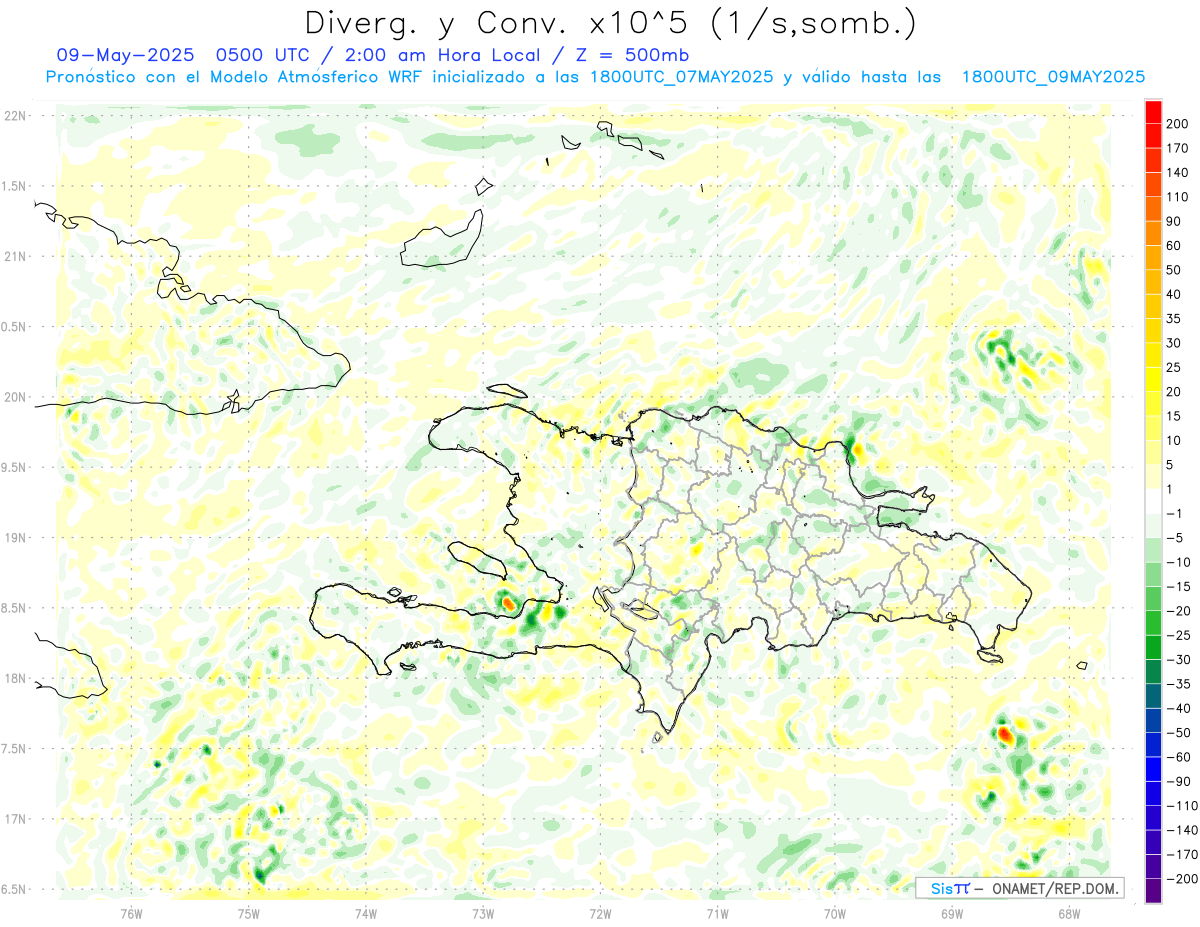Click the '73W' longitude label
Image resolution: width=1200 pixels, height=927 pixels.
coord(483,913)
